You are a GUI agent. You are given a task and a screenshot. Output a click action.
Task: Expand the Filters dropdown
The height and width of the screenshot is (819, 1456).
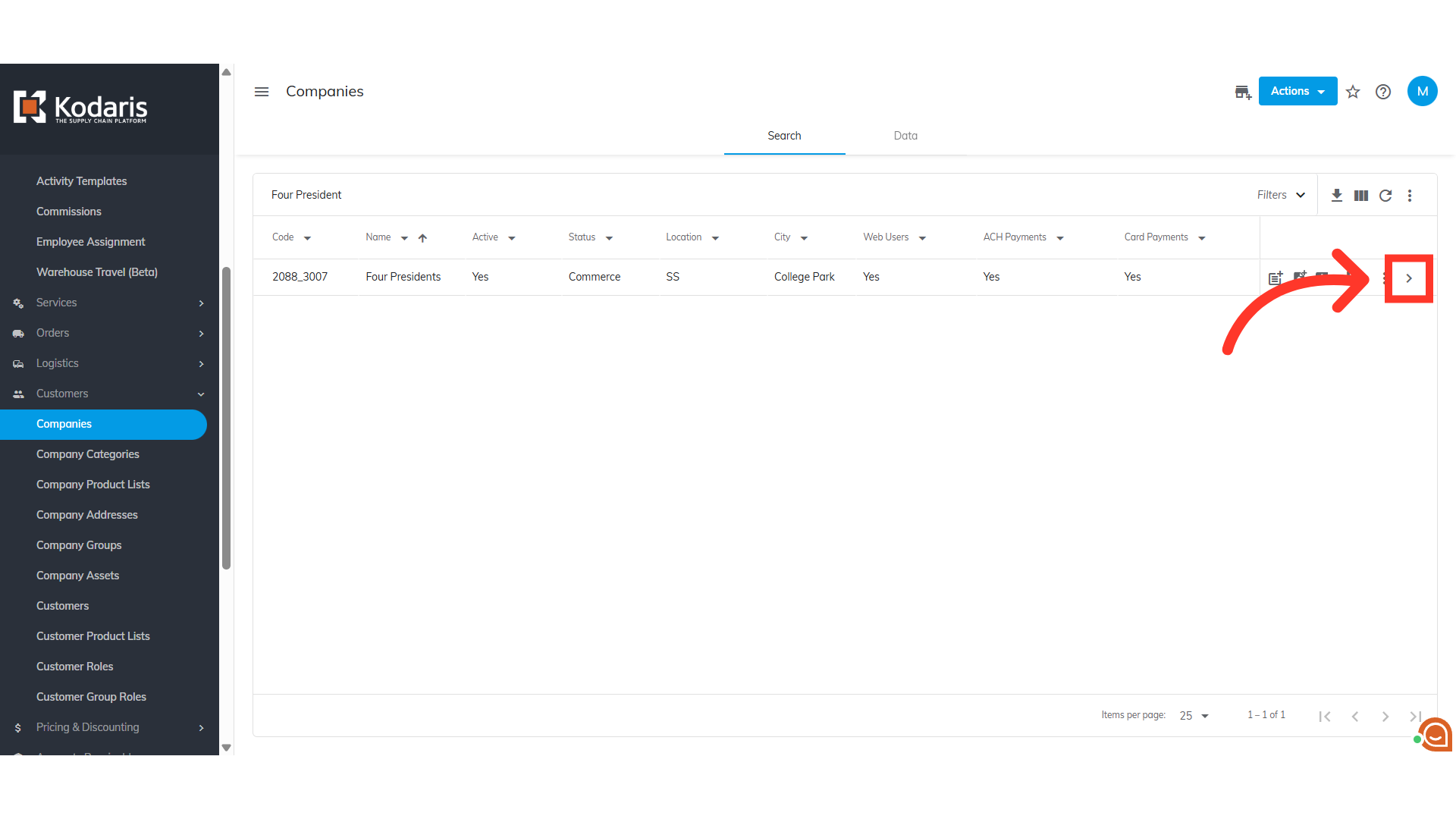(x=1281, y=195)
